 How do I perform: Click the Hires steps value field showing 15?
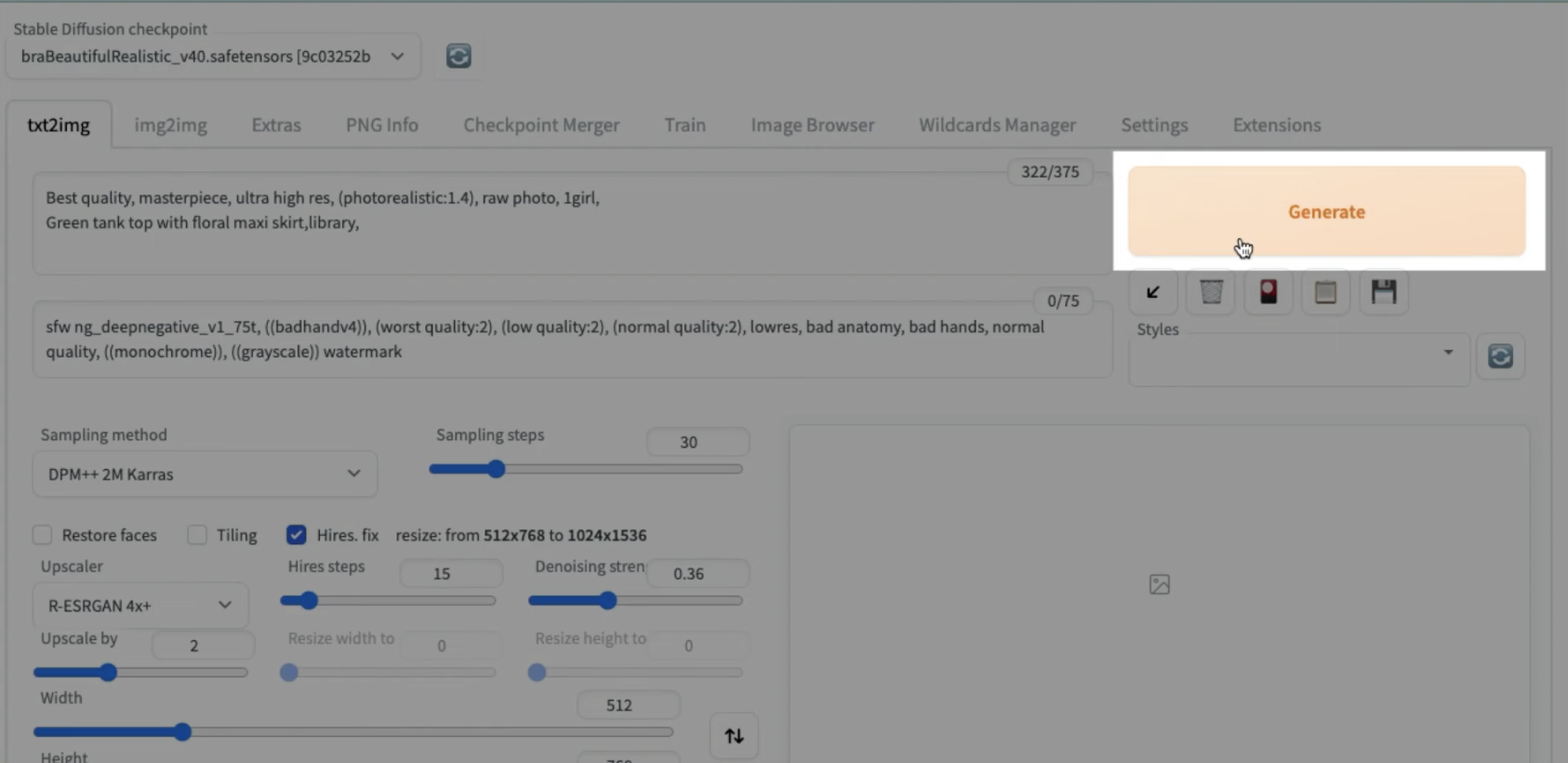451,573
